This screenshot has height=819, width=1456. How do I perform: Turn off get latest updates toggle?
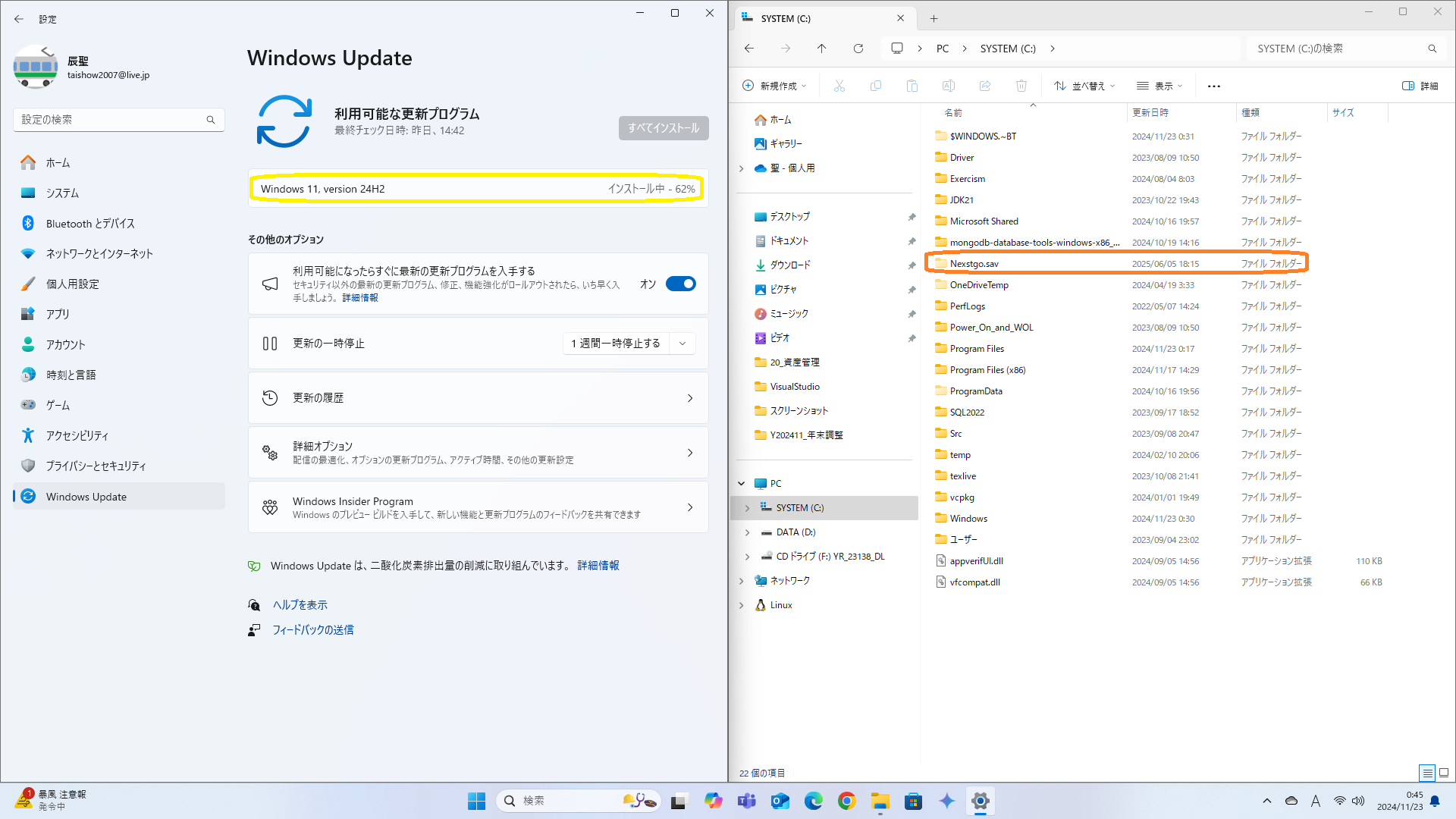(x=681, y=284)
